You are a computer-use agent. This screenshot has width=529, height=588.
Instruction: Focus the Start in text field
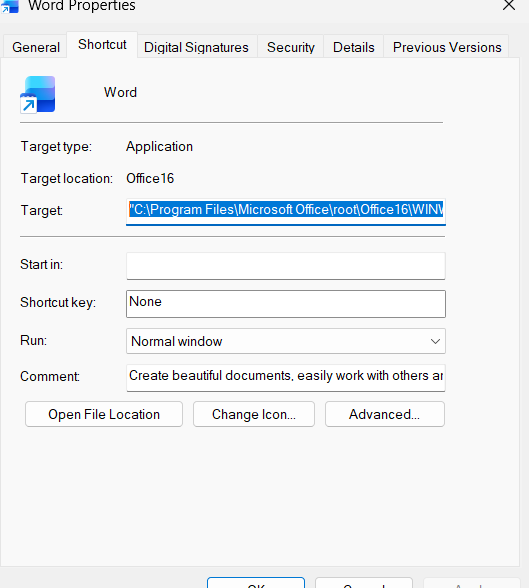pyautogui.click(x=286, y=266)
